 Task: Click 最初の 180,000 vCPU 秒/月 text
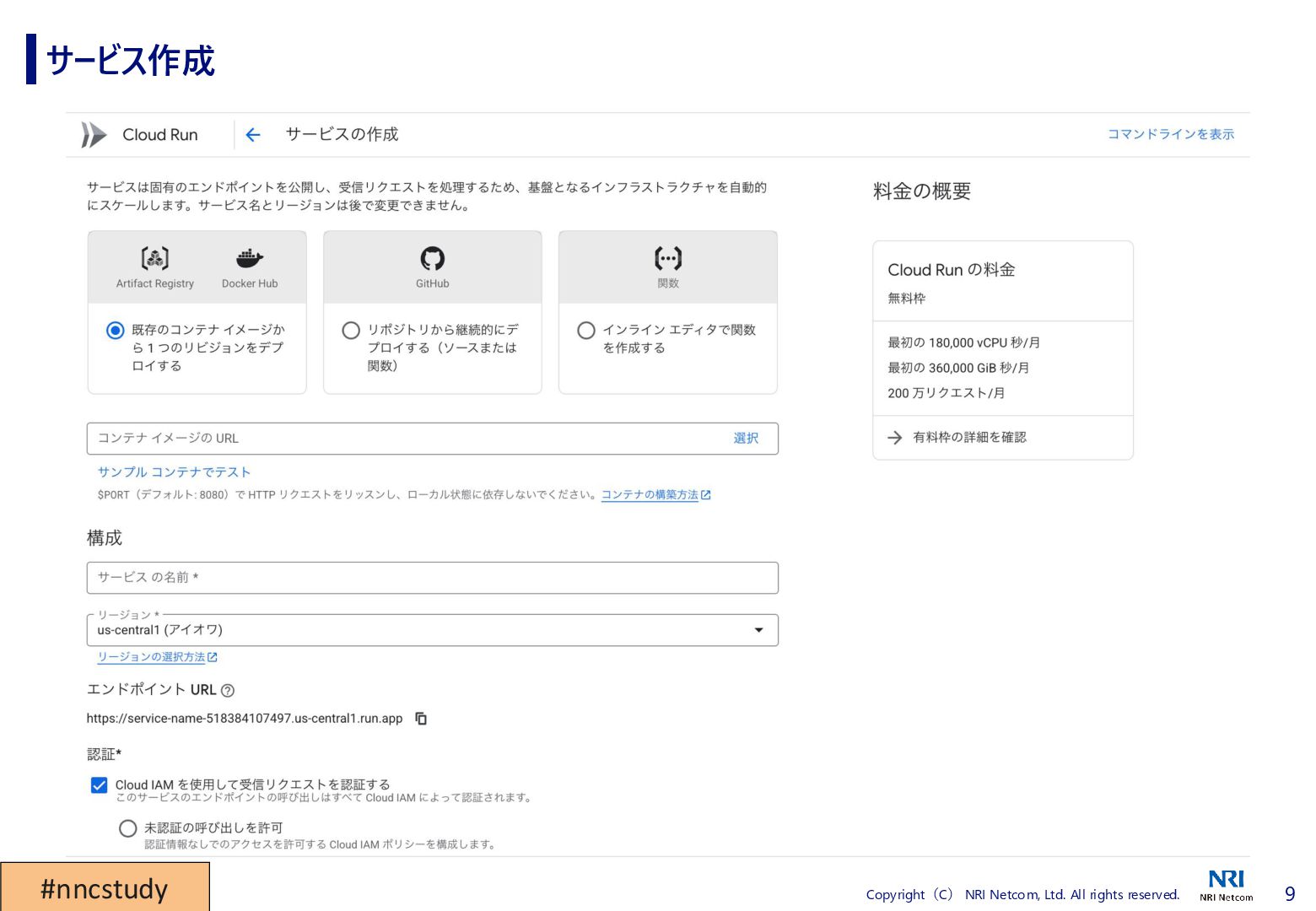coord(963,343)
